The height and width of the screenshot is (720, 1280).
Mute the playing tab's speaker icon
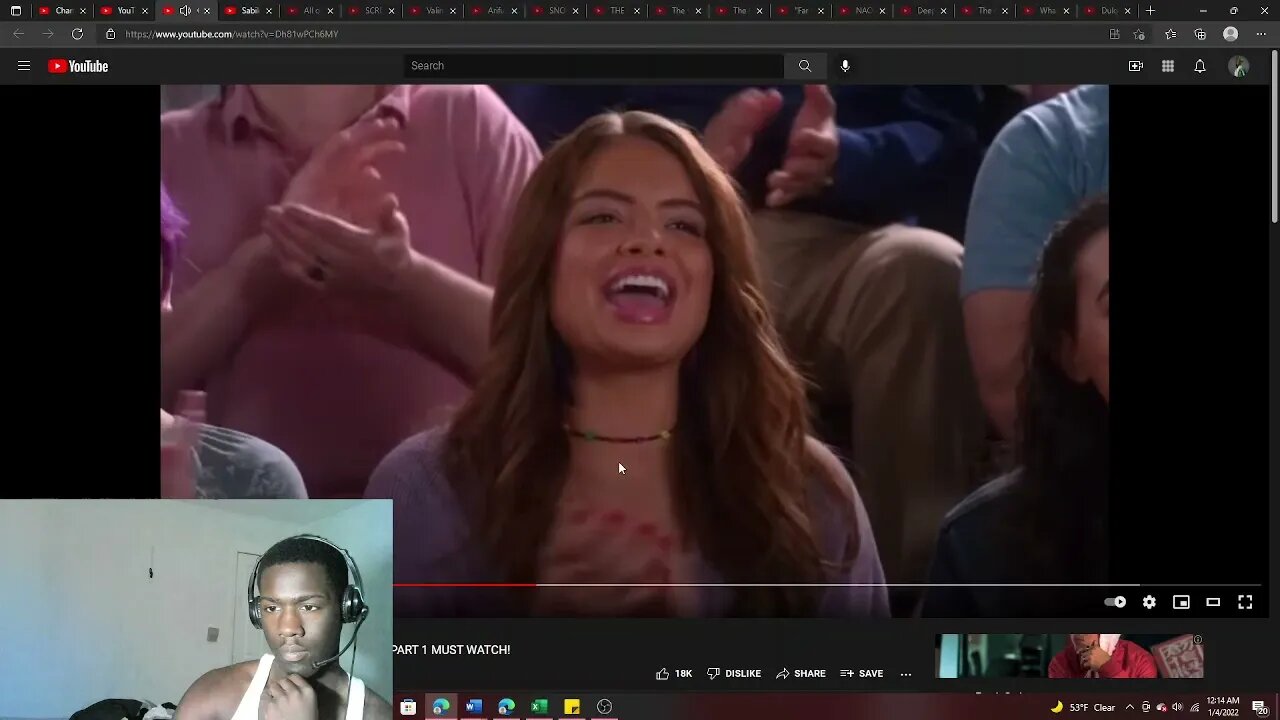click(x=185, y=11)
